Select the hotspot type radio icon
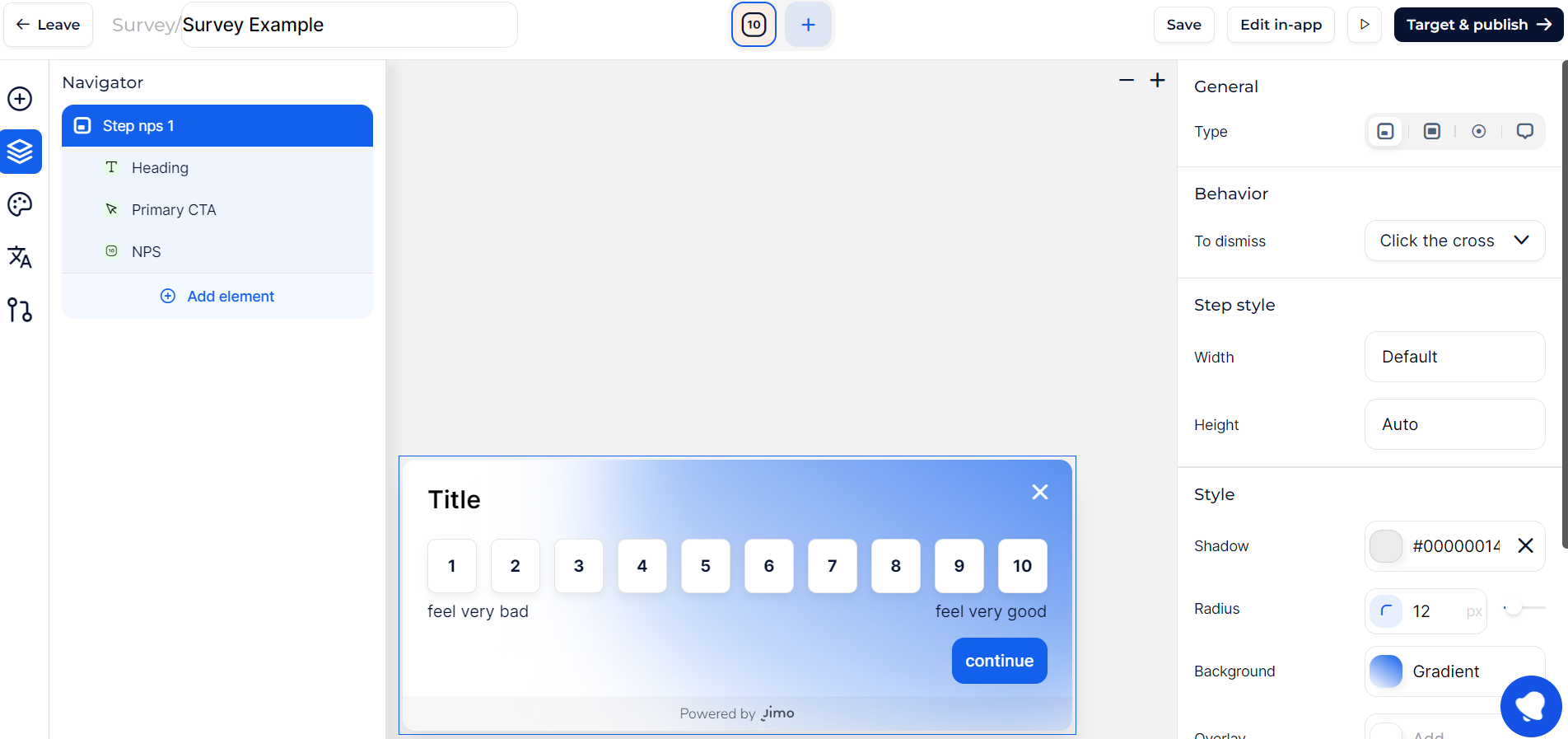The height and width of the screenshot is (739, 1568). [x=1479, y=132]
